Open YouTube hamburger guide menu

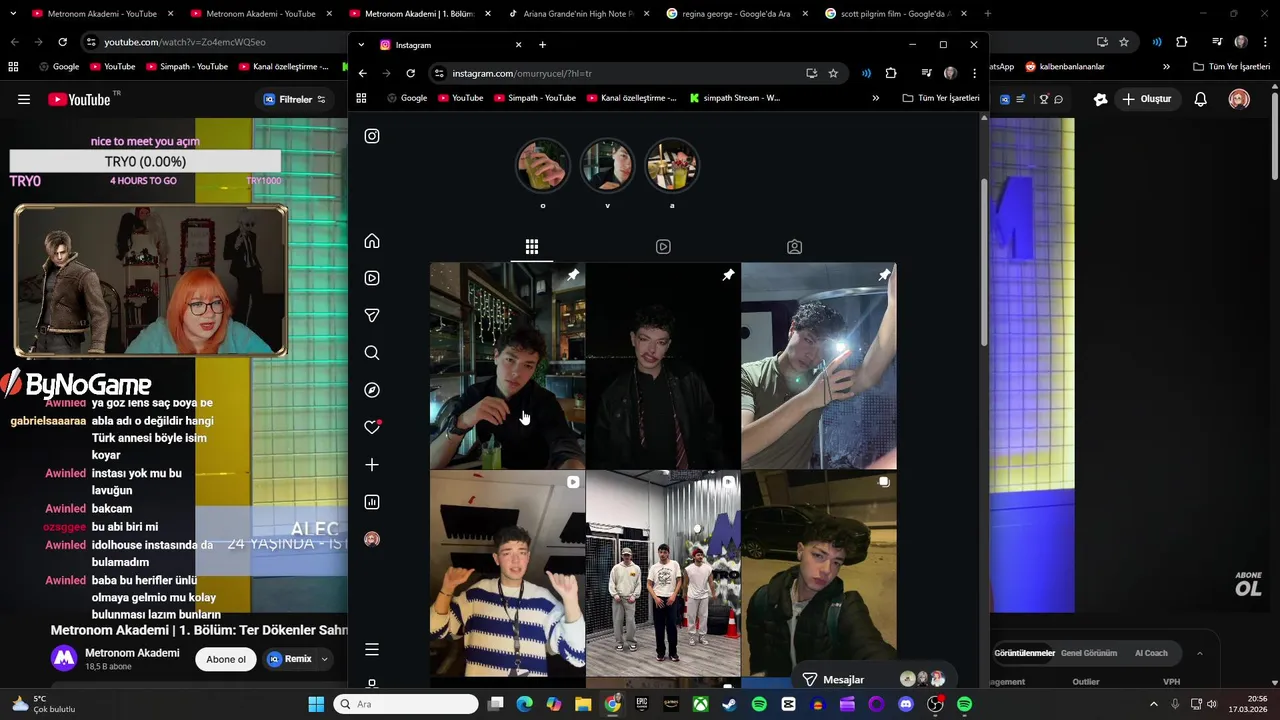click(24, 99)
